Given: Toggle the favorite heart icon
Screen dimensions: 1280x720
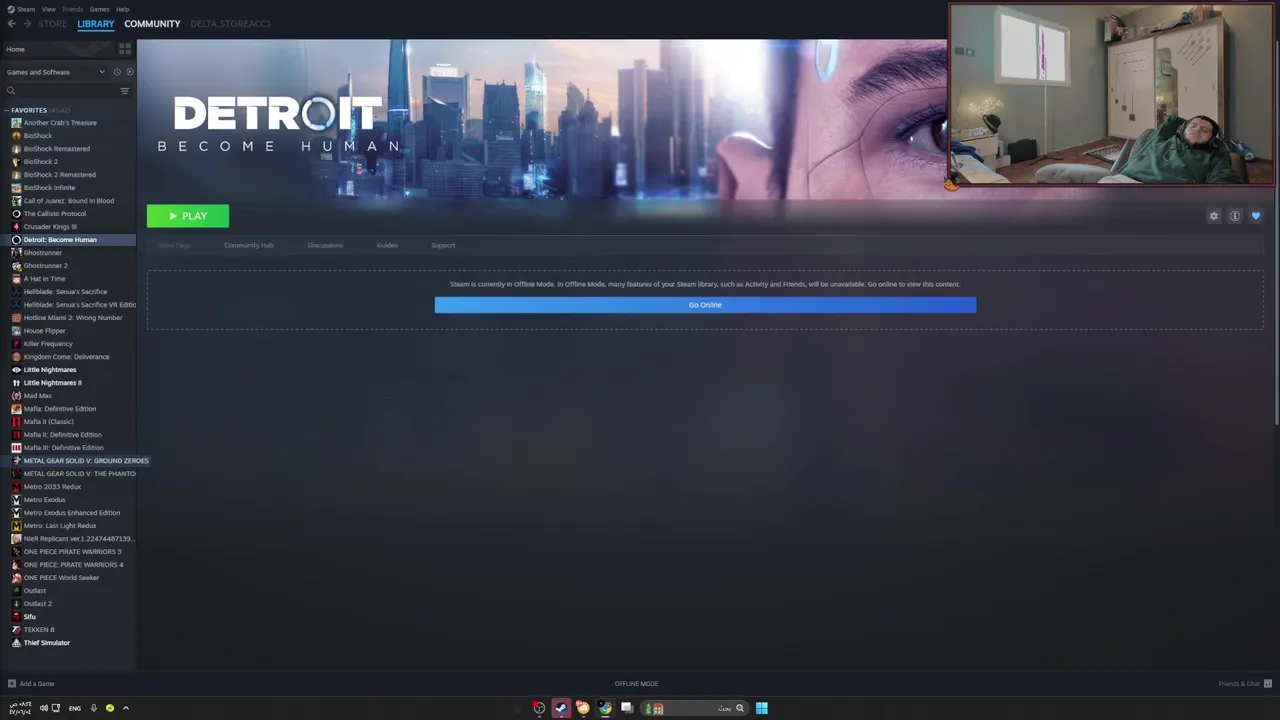Looking at the screenshot, I should point(1256,216).
